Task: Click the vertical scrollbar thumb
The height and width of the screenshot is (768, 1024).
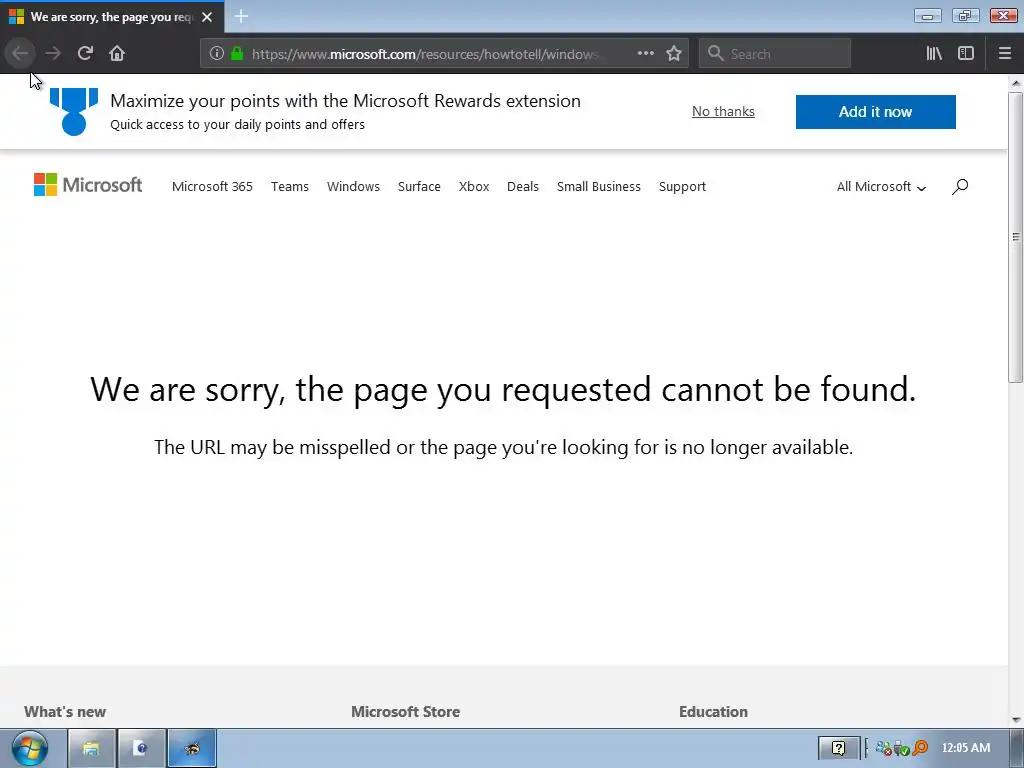Action: click(1016, 237)
